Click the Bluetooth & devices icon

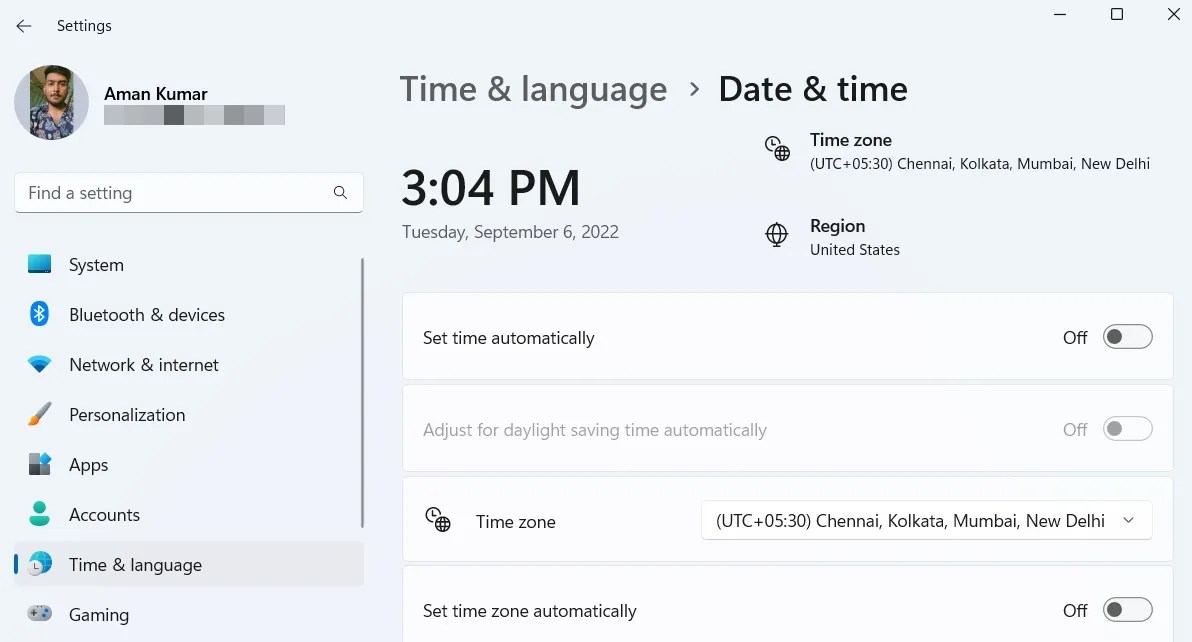click(x=40, y=315)
